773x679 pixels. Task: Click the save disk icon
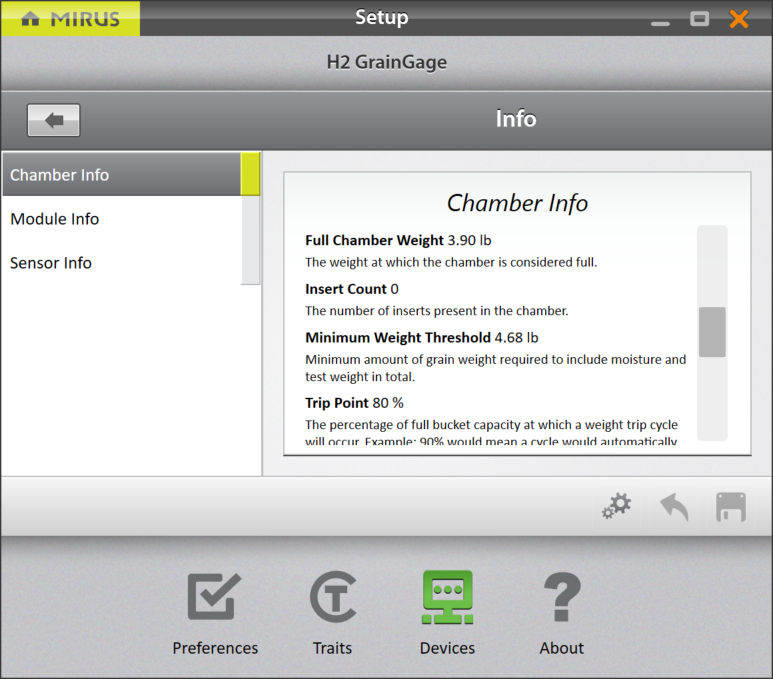(x=731, y=508)
